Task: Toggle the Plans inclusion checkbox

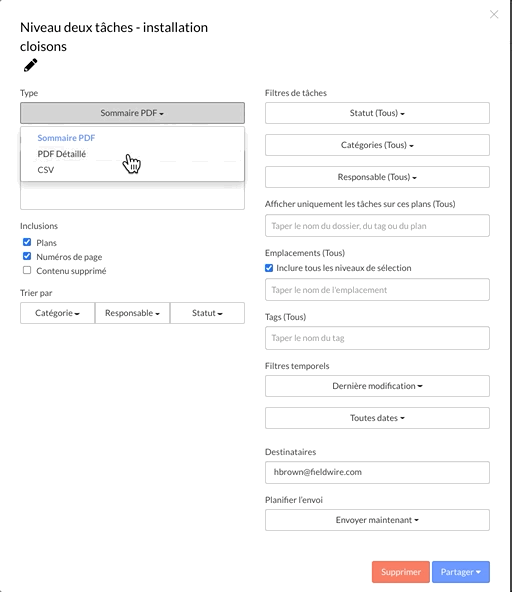Action: point(27,242)
